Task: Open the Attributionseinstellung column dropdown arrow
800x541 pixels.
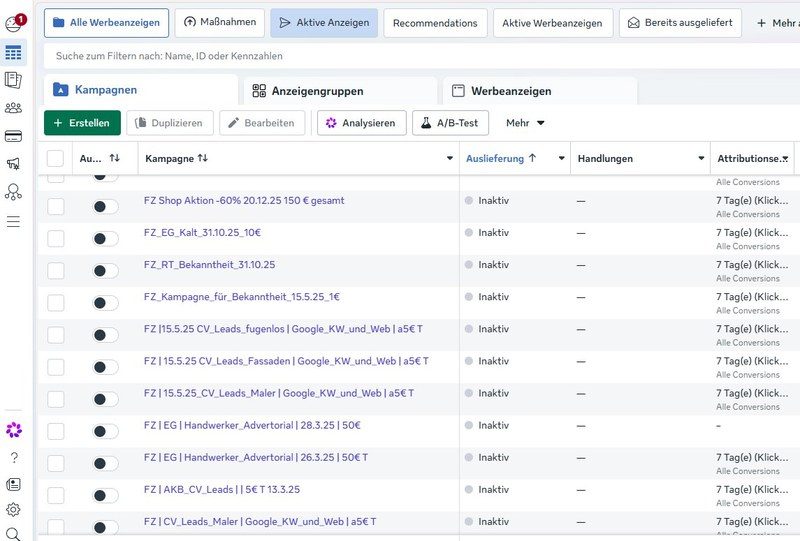Action: pos(786,159)
